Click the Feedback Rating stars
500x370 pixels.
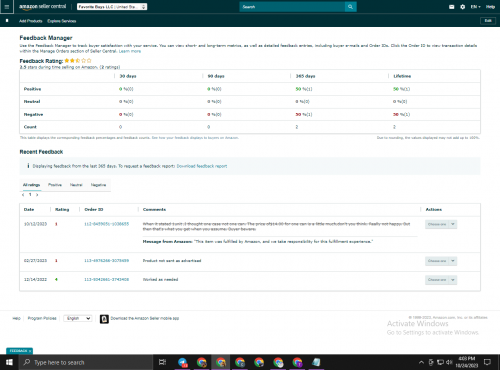tap(78, 61)
